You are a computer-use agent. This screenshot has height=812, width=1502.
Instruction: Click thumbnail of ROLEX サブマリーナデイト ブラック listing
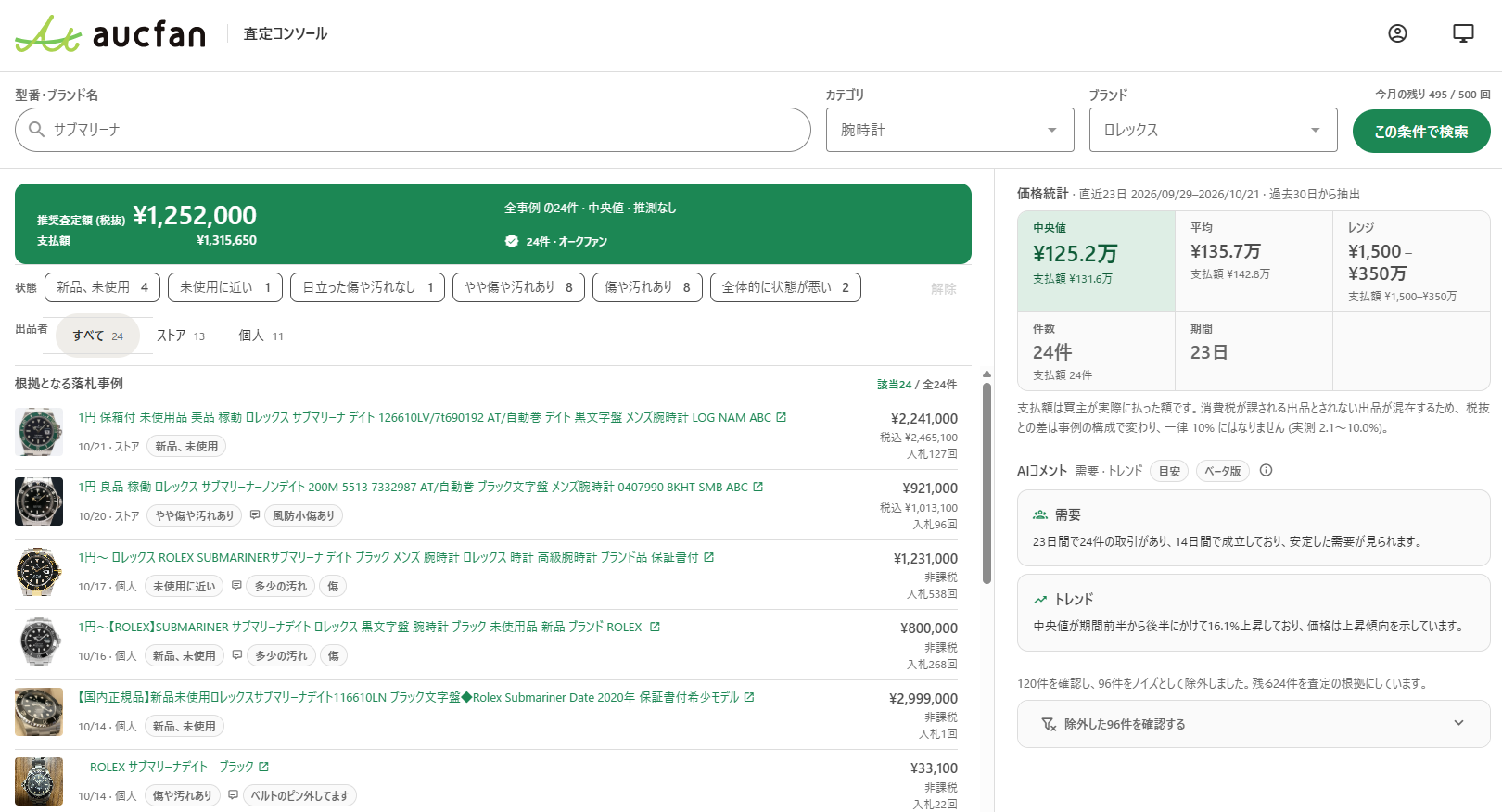tap(39, 781)
